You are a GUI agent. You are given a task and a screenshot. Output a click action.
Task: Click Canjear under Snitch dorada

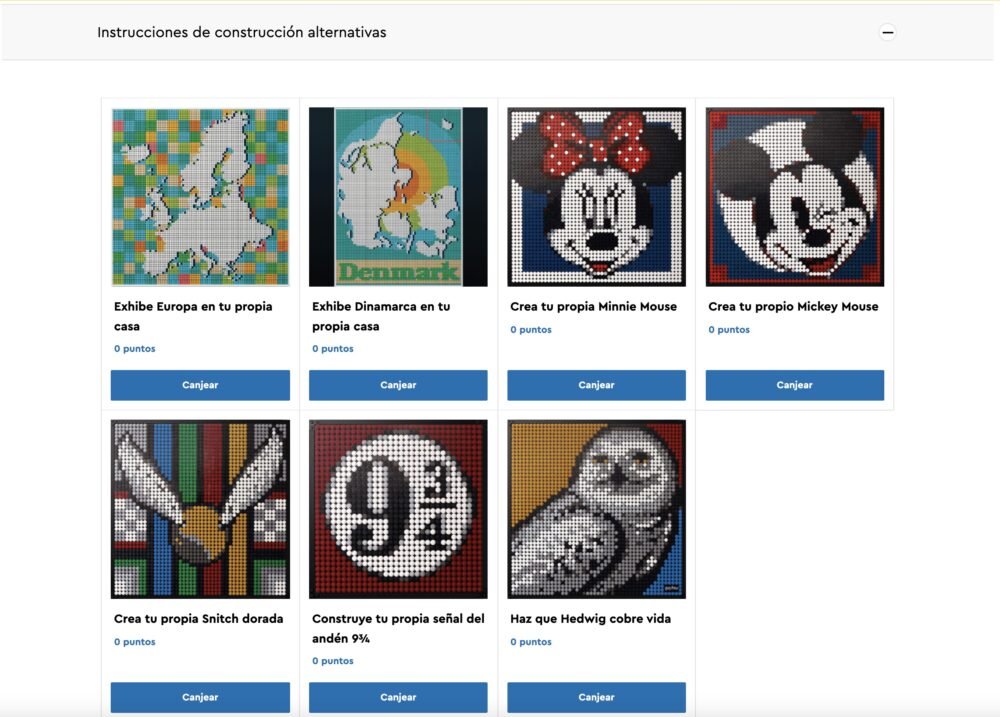200,697
